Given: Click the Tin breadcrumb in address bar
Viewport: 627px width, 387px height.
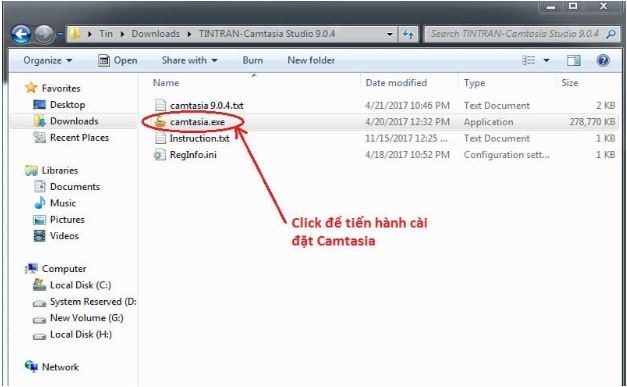Looking at the screenshot, I should [106, 34].
